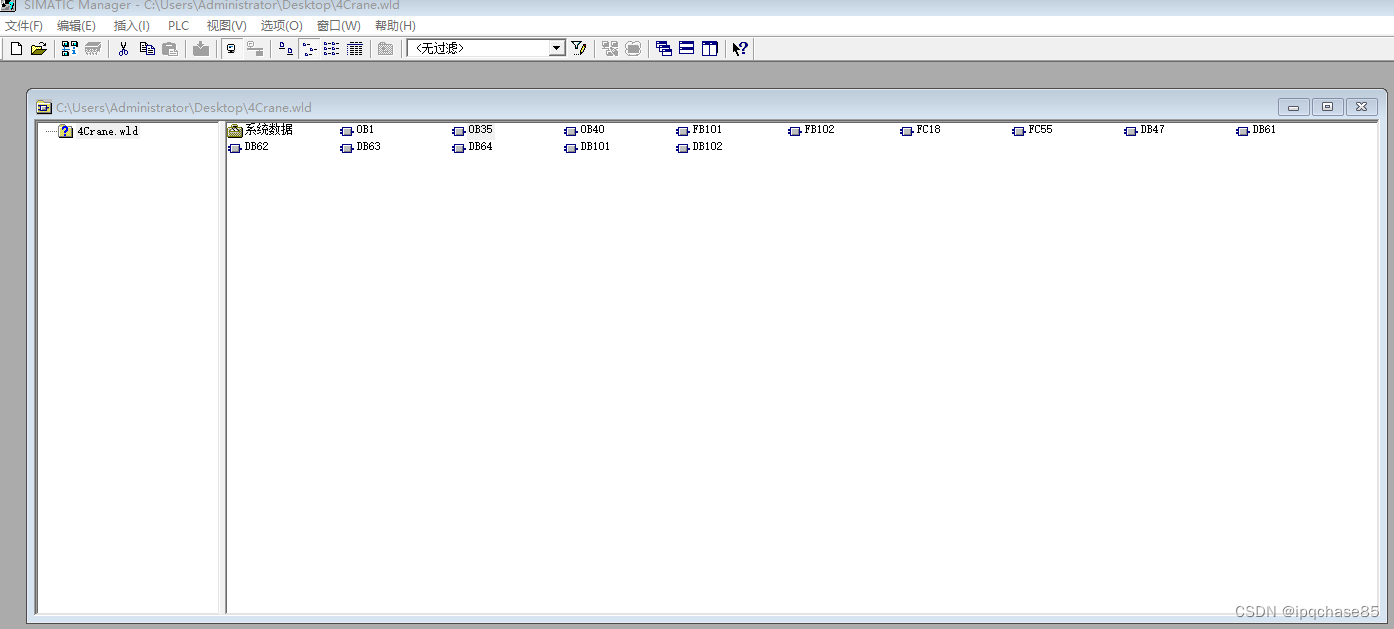This screenshot has height=629, width=1394.
Task: Open the 帮助(H) menu
Action: [x=395, y=26]
